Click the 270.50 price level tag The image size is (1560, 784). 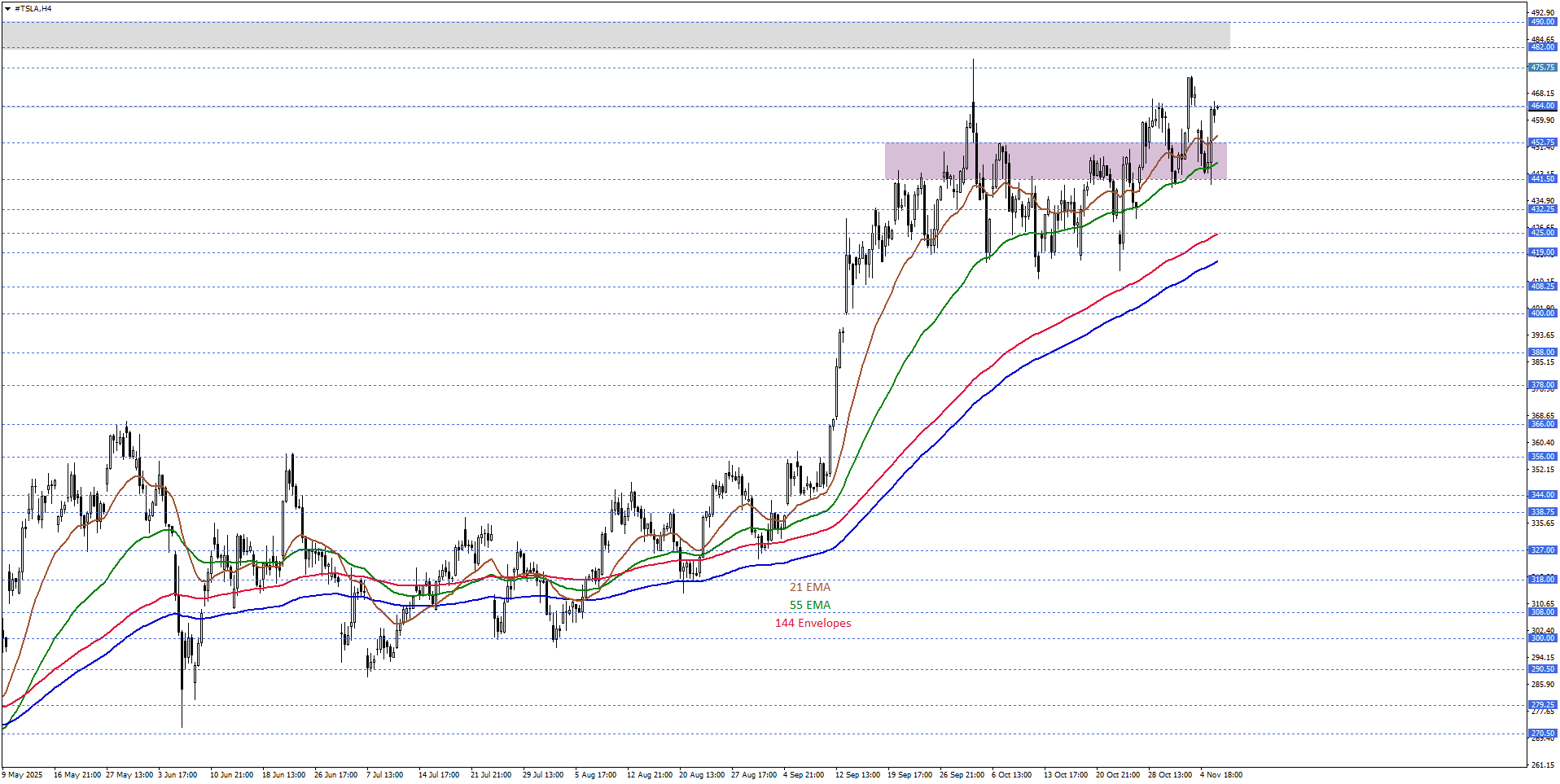tap(1542, 734)
